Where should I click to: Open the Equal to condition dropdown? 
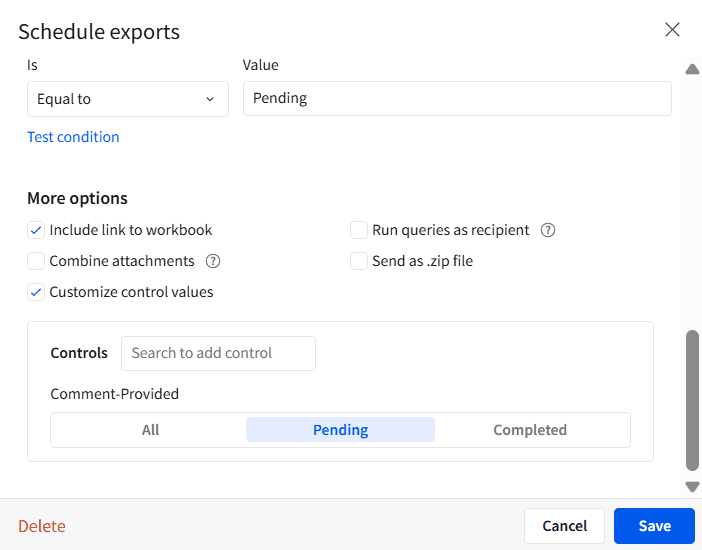(127, 99)
